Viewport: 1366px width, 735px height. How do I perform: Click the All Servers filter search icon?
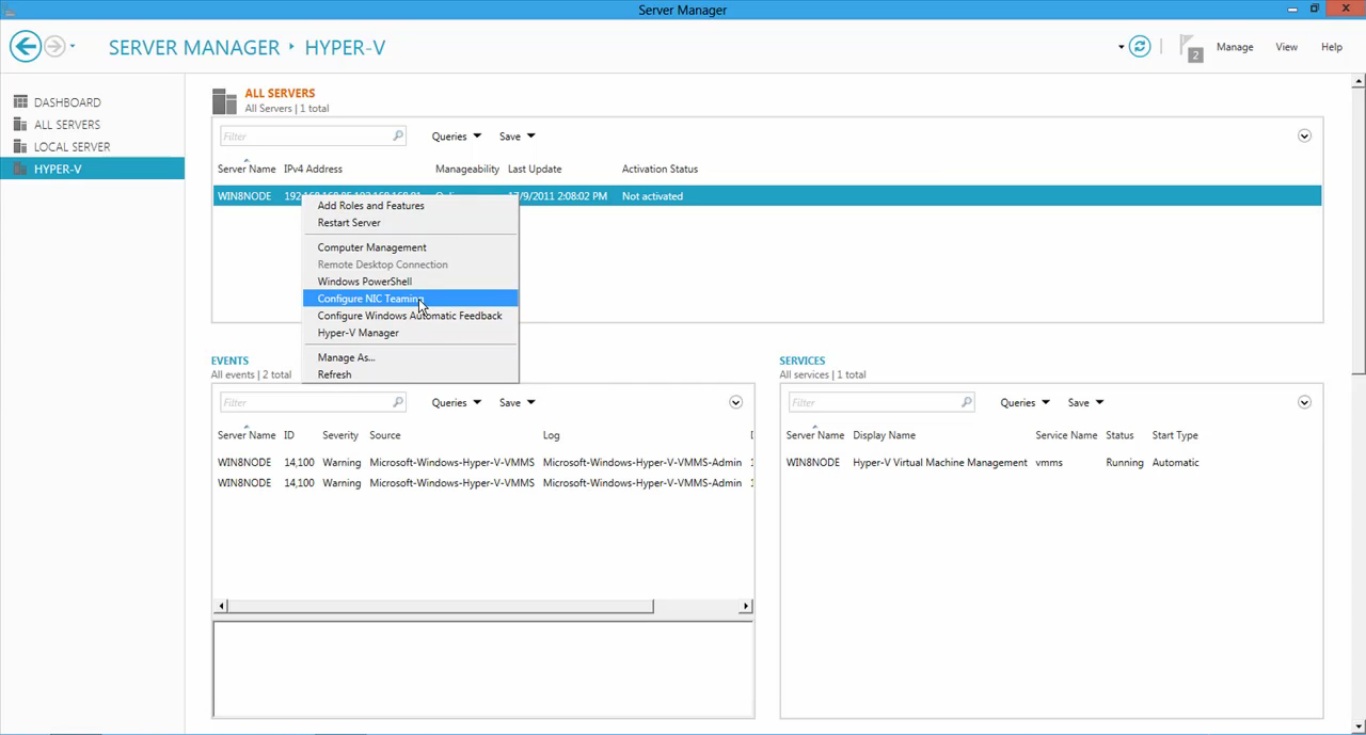click(x=398, y=136)
